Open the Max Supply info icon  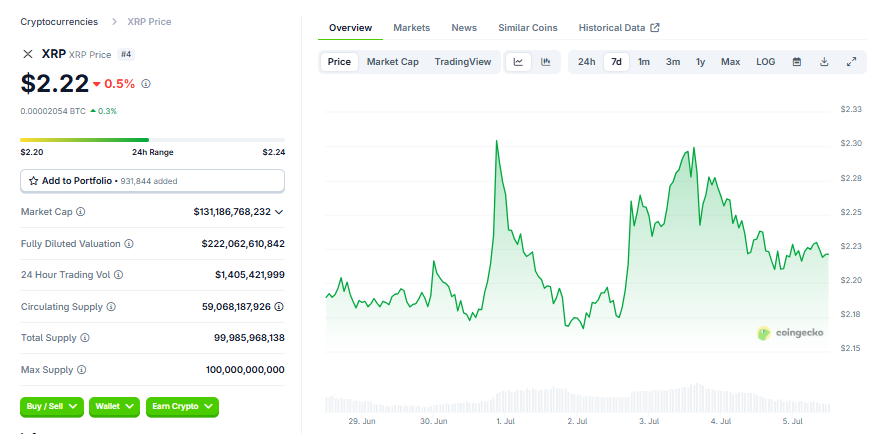(81, 370)
